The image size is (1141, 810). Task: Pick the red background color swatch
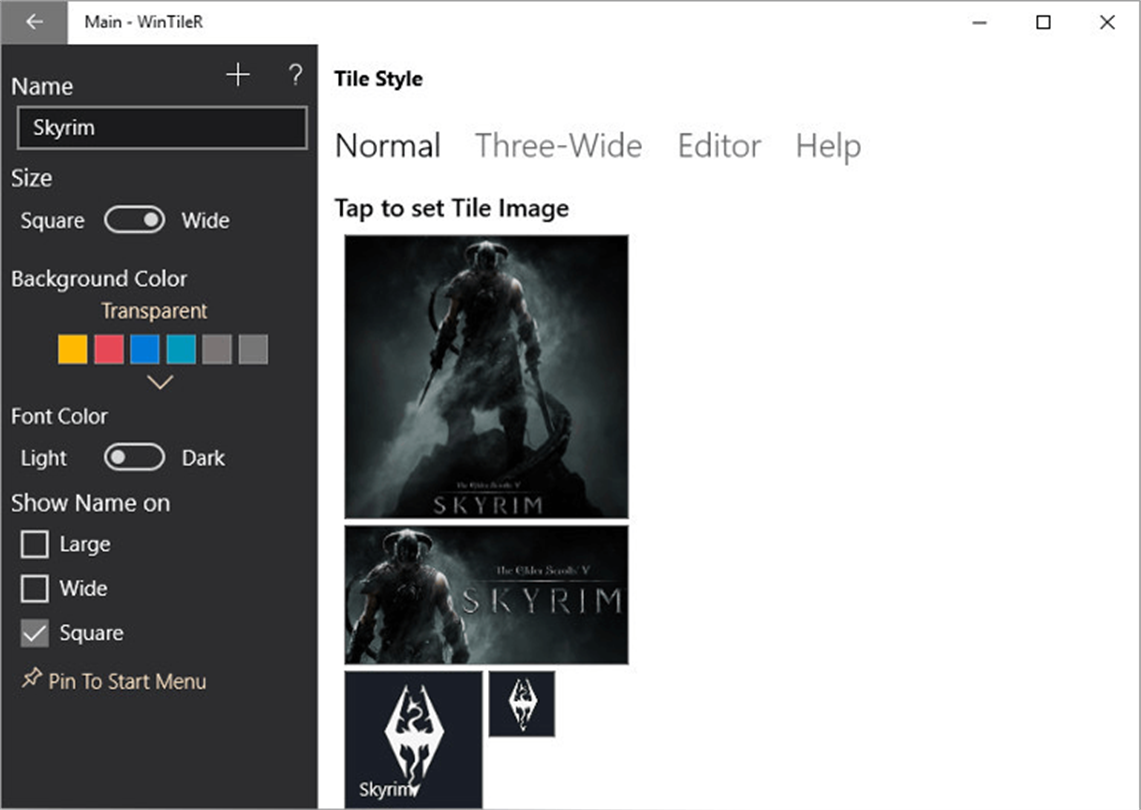click(109, 349)
